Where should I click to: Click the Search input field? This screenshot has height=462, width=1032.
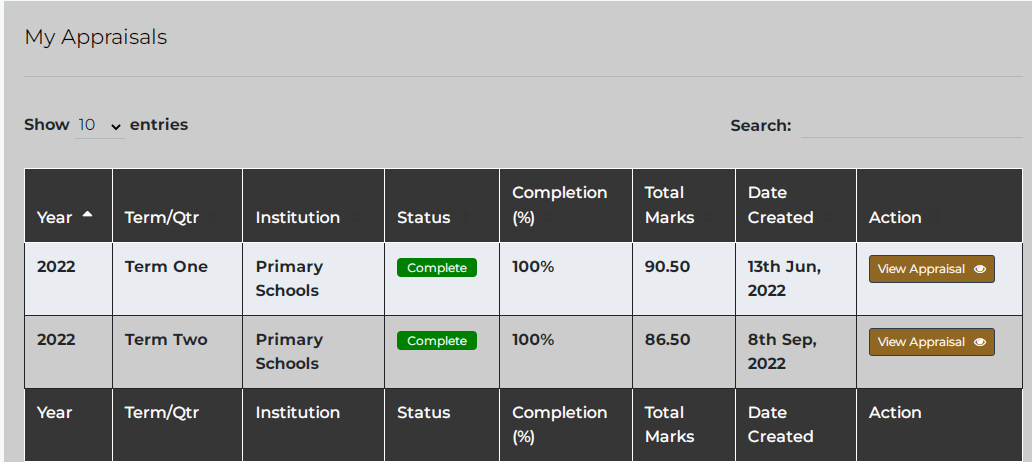coord(911,126)
